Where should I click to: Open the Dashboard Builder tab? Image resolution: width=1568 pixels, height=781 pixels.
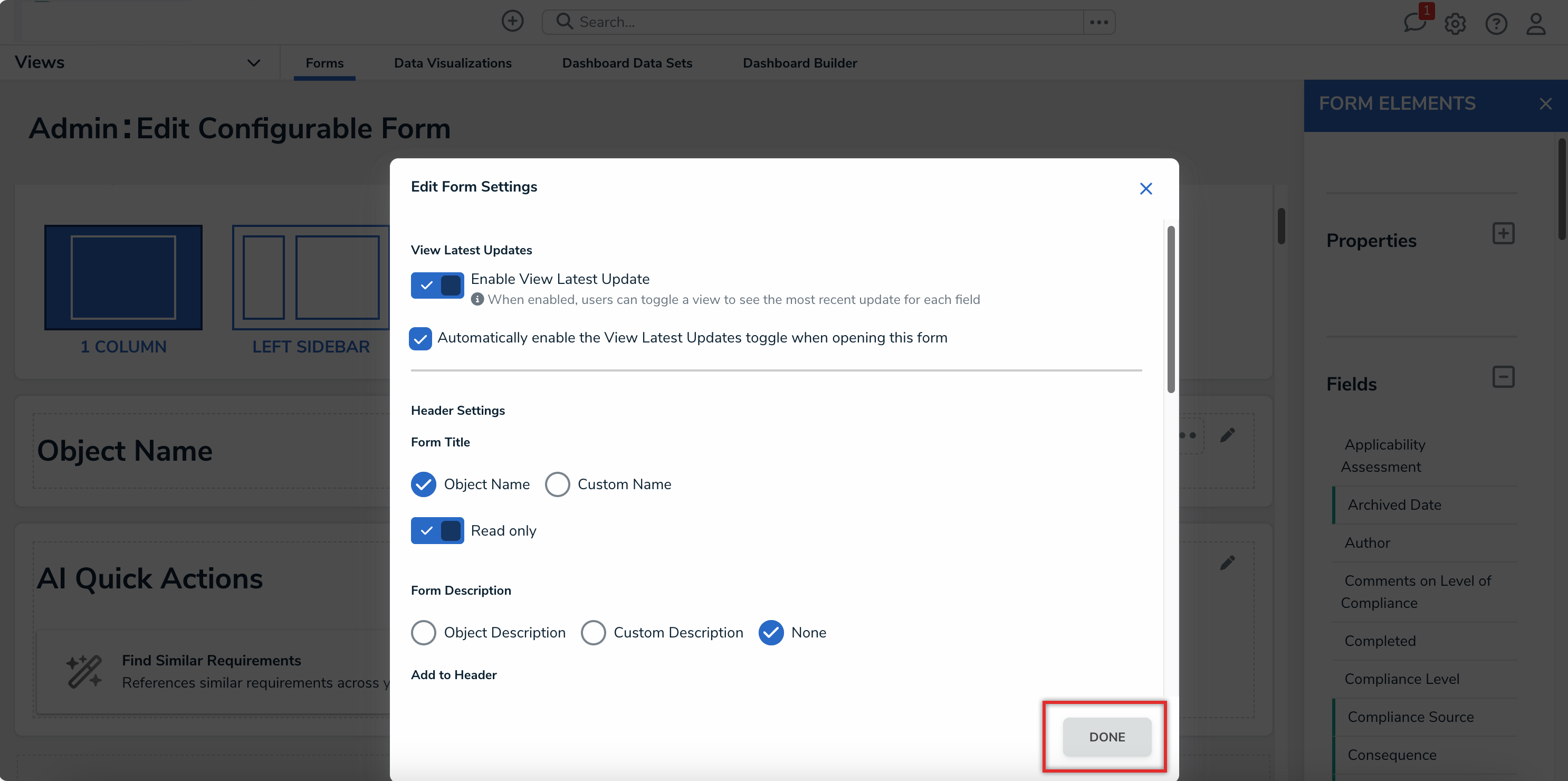pyautogui.click(x=799, y=63)
